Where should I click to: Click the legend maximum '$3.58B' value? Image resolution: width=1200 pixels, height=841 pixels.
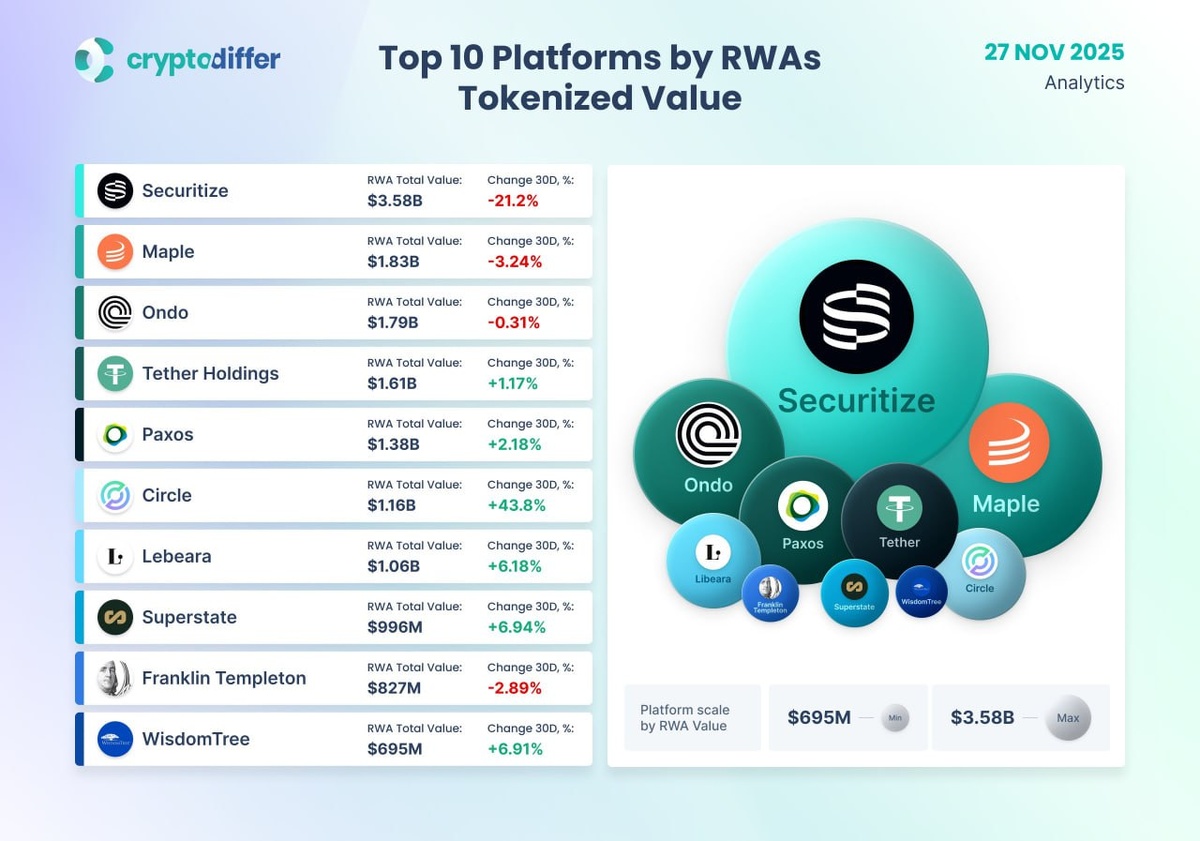[982, 718]
